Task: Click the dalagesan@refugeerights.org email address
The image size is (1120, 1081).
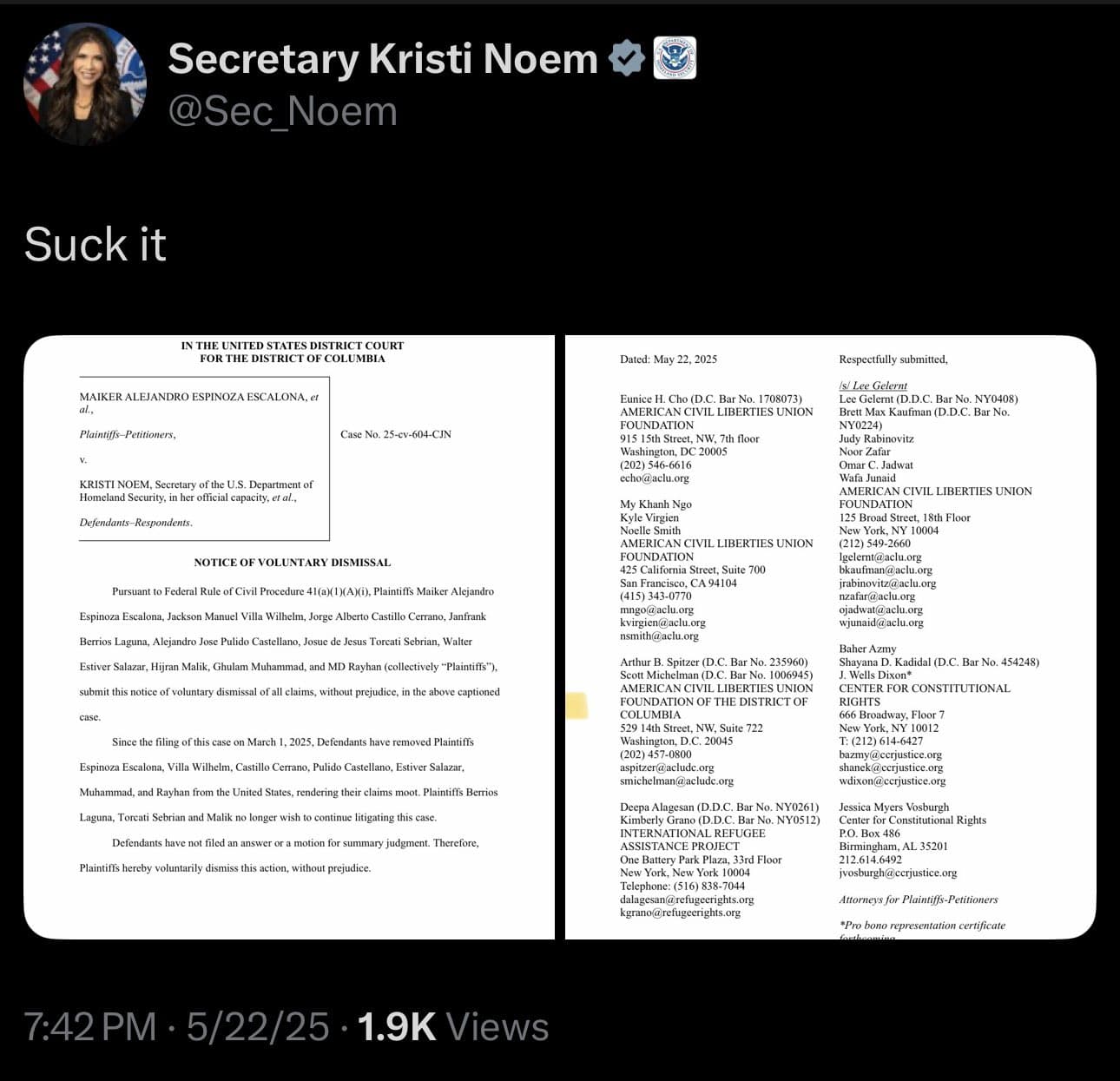Action: (687, 900)
